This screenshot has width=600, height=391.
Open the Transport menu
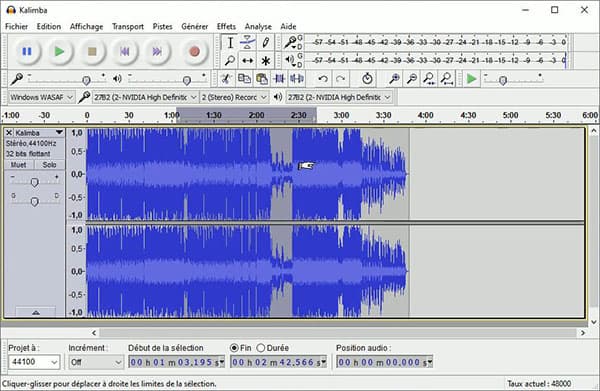point(128,26)
